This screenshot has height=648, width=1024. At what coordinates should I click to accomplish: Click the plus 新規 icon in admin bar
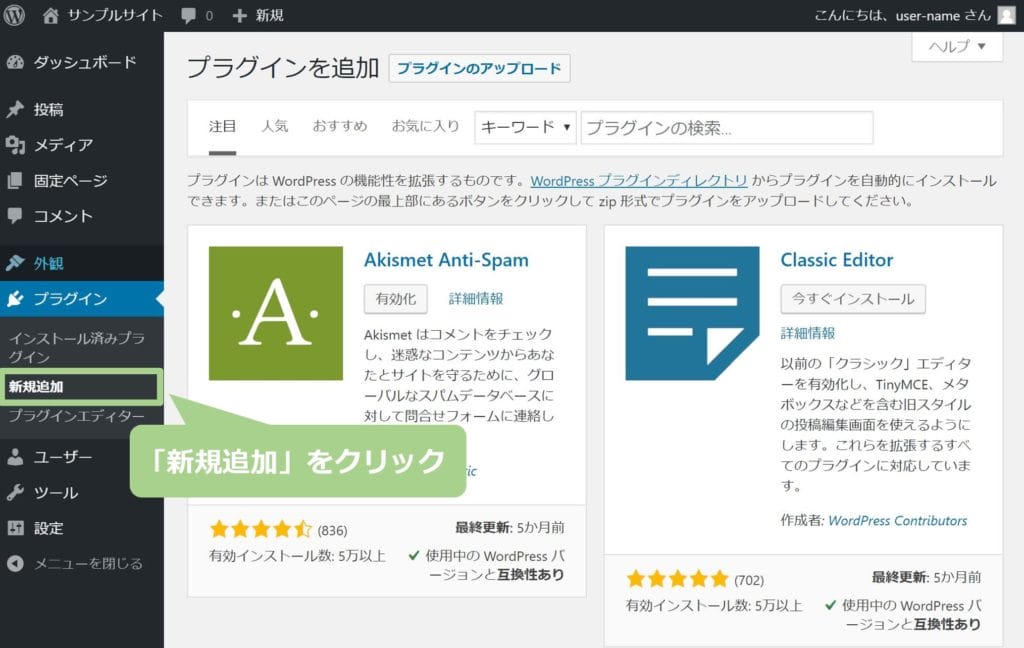pyautogui.click(x=240, y=15)
